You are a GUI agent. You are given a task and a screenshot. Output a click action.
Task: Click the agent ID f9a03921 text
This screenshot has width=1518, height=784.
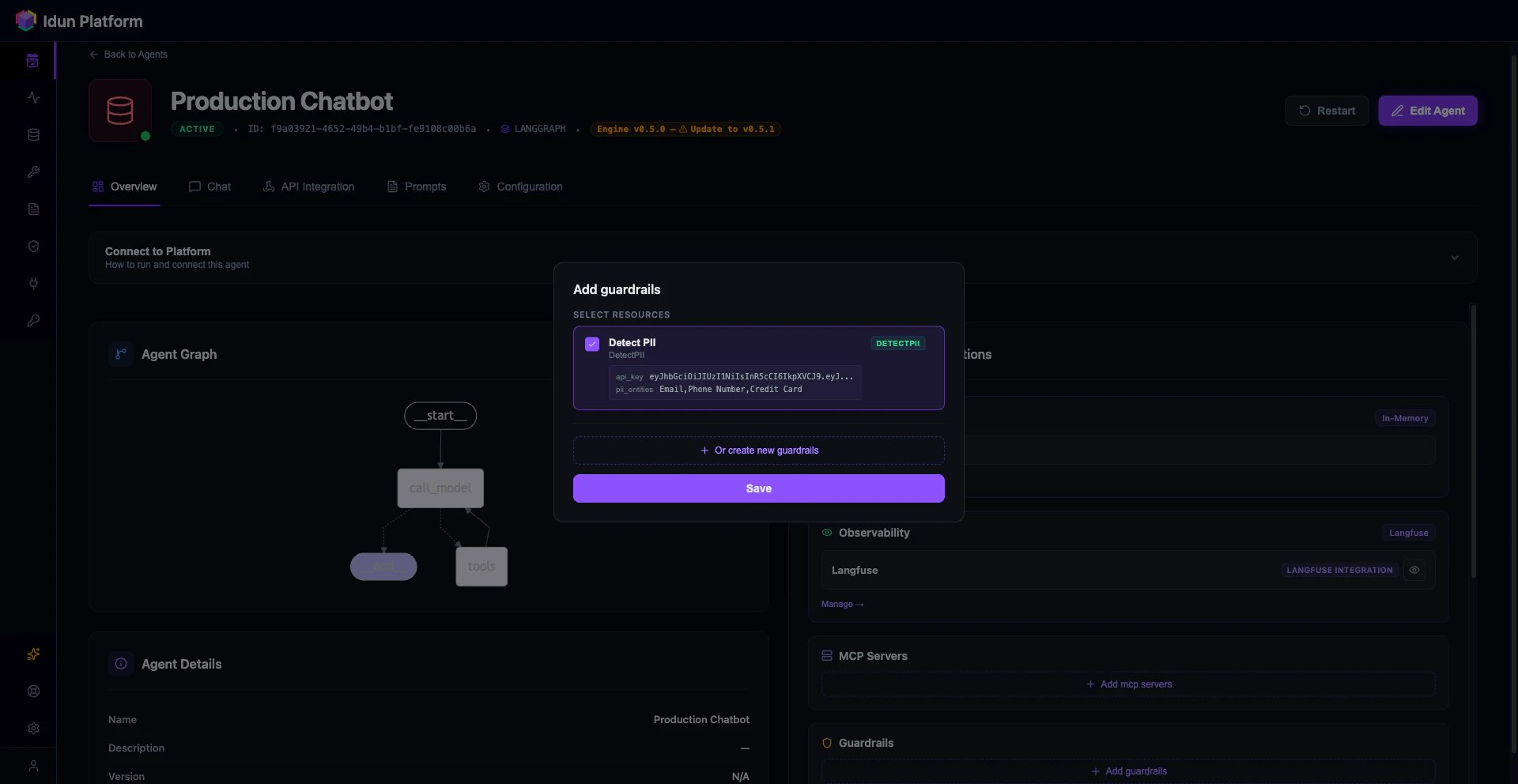pos(362,129)
